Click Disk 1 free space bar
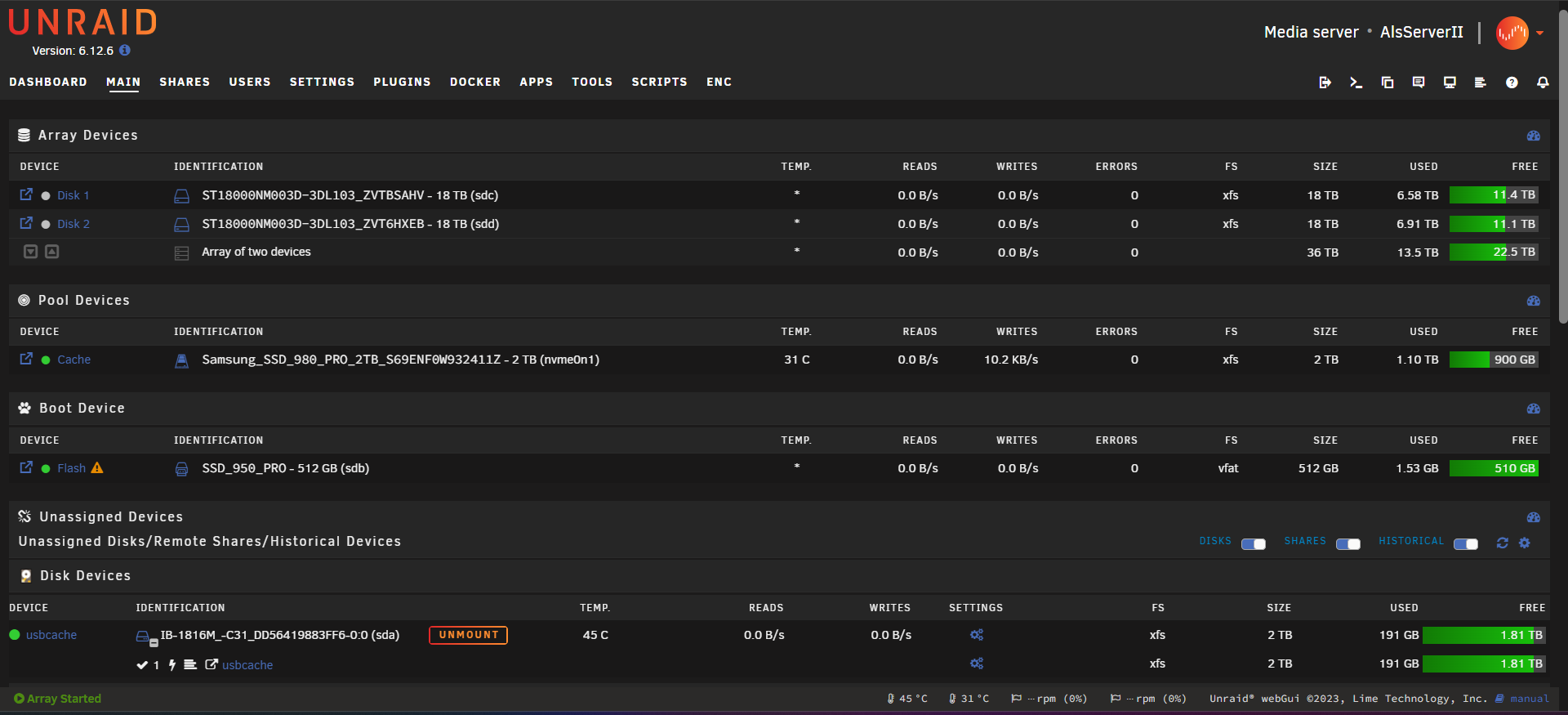1568x715 pixels. coord(1494,195)
